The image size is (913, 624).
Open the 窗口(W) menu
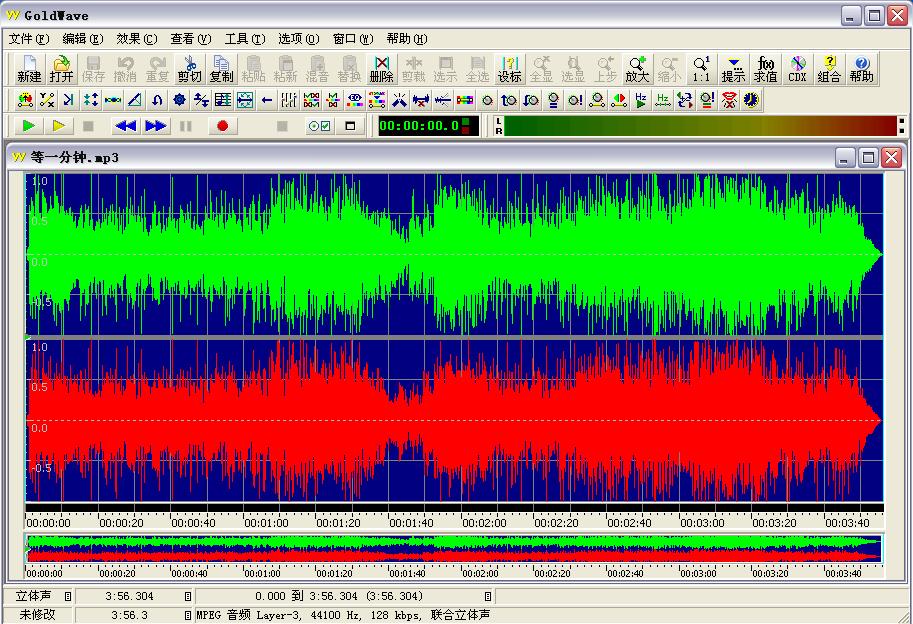[353, 39]
